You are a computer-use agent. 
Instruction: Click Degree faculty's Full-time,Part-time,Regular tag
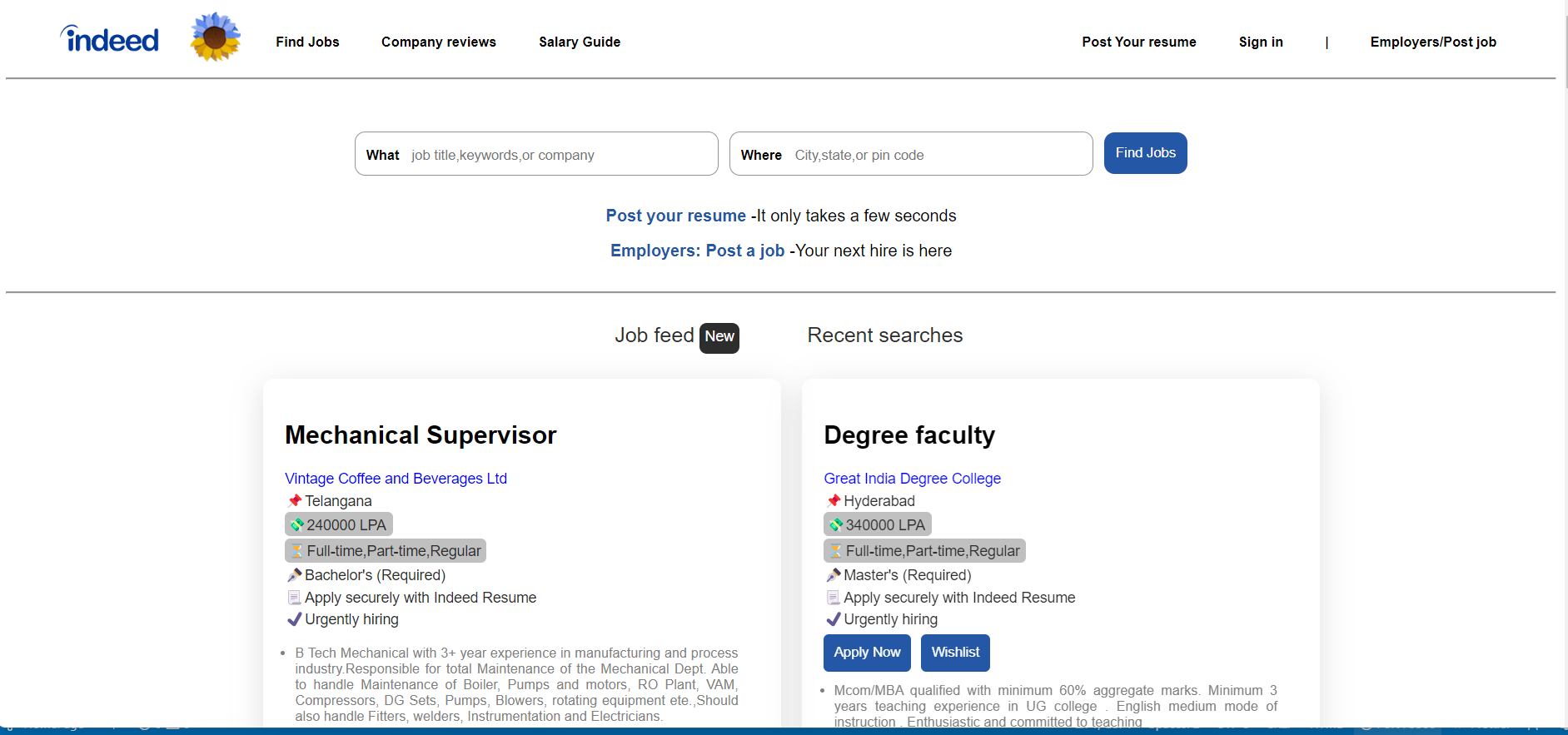tap(924, 551)
